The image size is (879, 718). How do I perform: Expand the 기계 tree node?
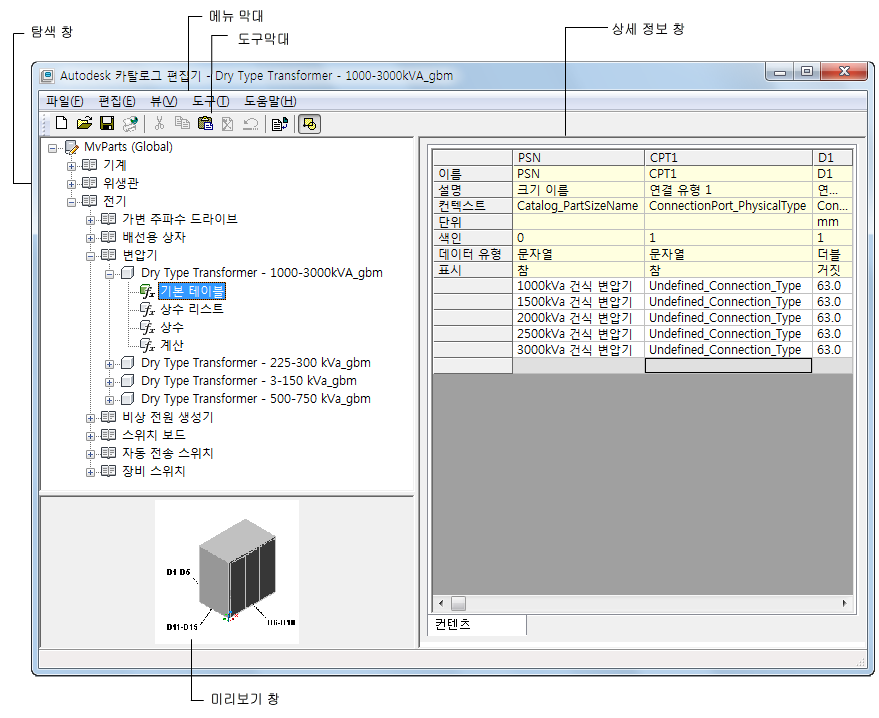point(71,166)
